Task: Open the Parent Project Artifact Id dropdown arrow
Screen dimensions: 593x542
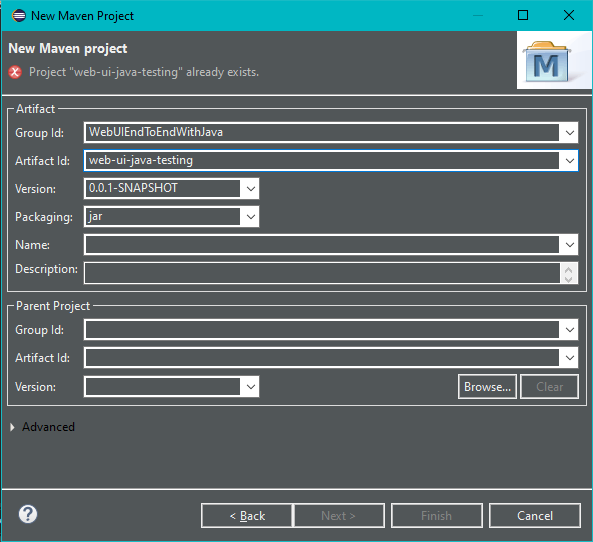Action: pyautogui.click(x=570, y=358)
